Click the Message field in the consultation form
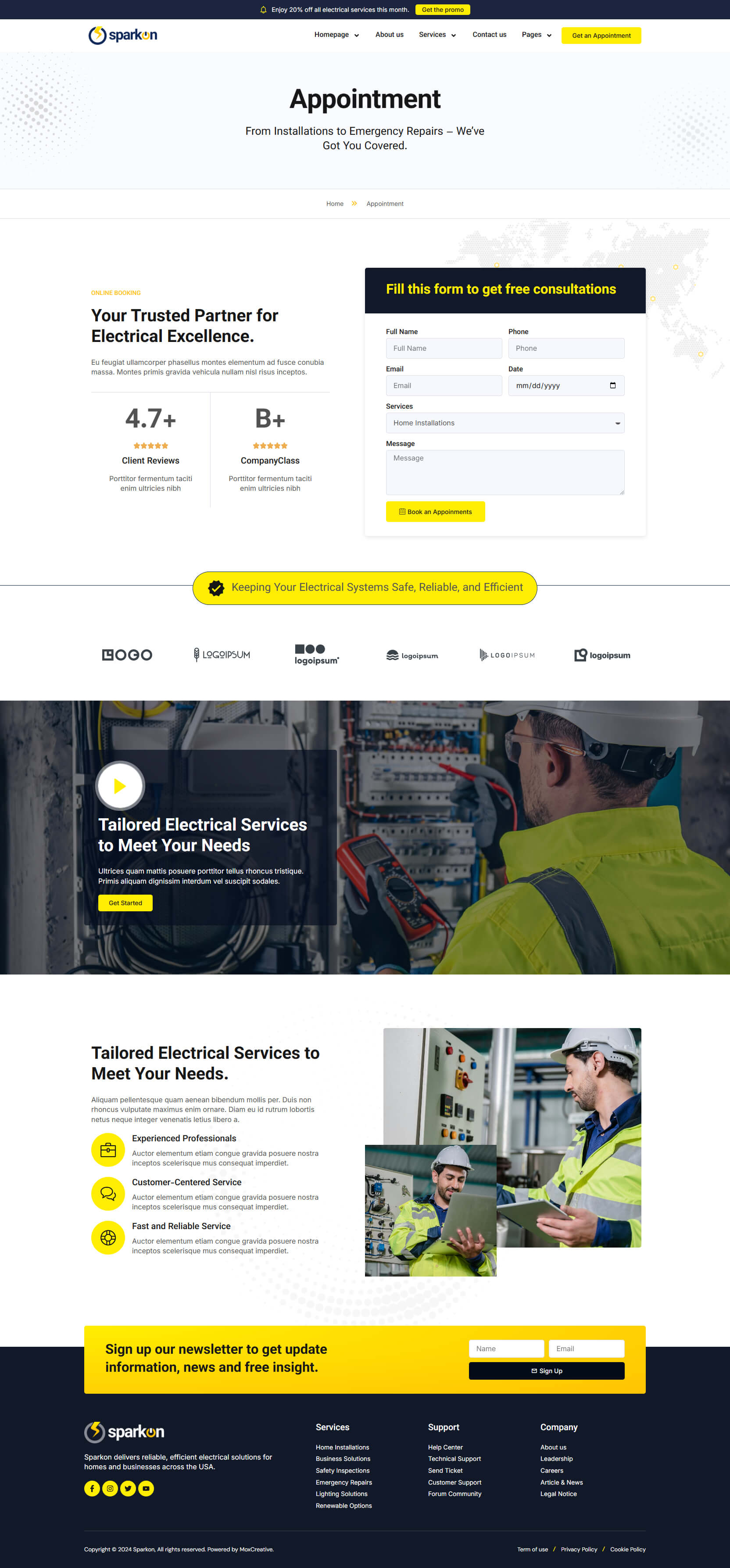This screenshot has width=730, height=1568. click(505, 472)
